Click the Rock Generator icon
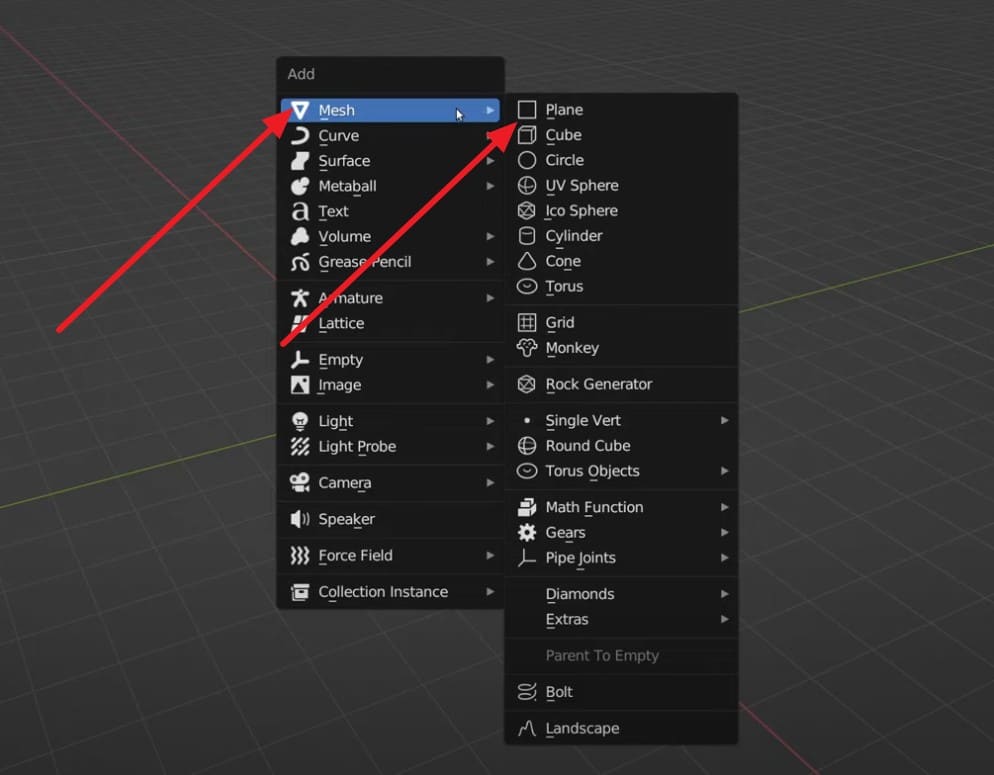The width and height of the screenshot is (994, 775). tap(527, 384)
